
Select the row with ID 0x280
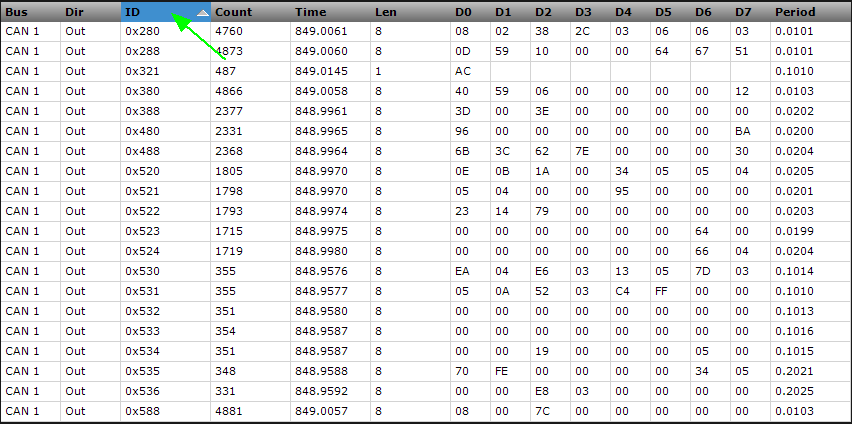426,32
